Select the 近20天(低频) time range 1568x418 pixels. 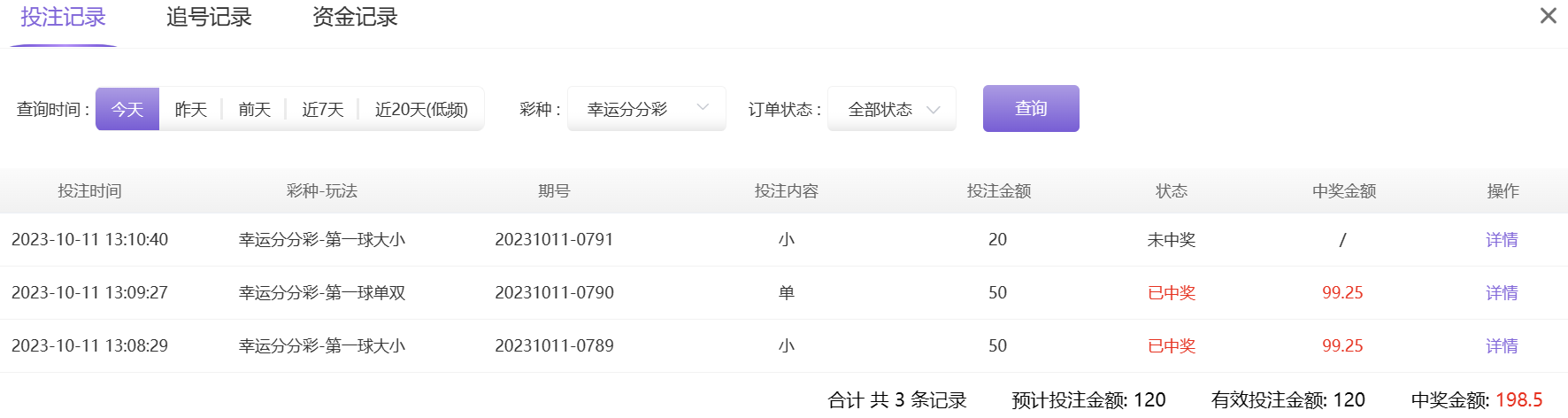point(421,109)
